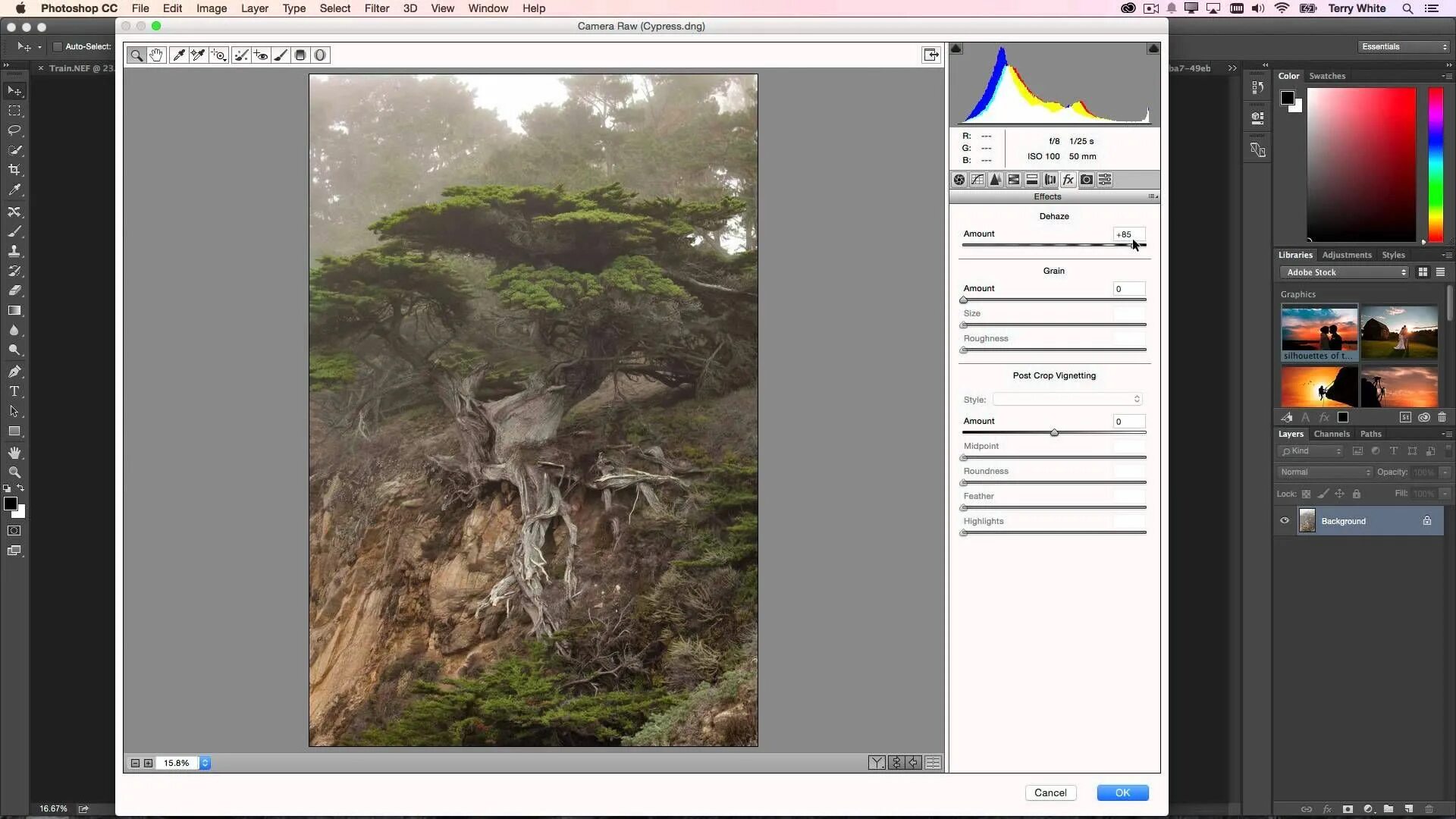Image resolution: width=1456 pixels, height=819 pixels.
Task: Toggle highlight clipping warning in histogram
Action: pos(1153,49)
